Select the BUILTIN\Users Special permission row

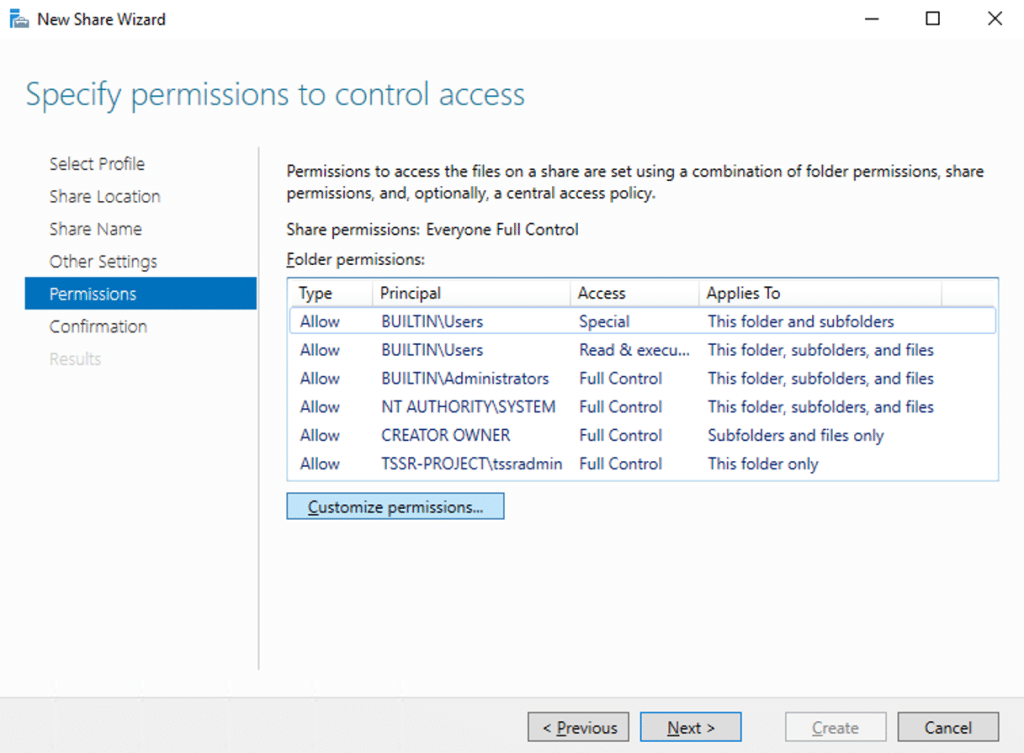tap(640, 322)
